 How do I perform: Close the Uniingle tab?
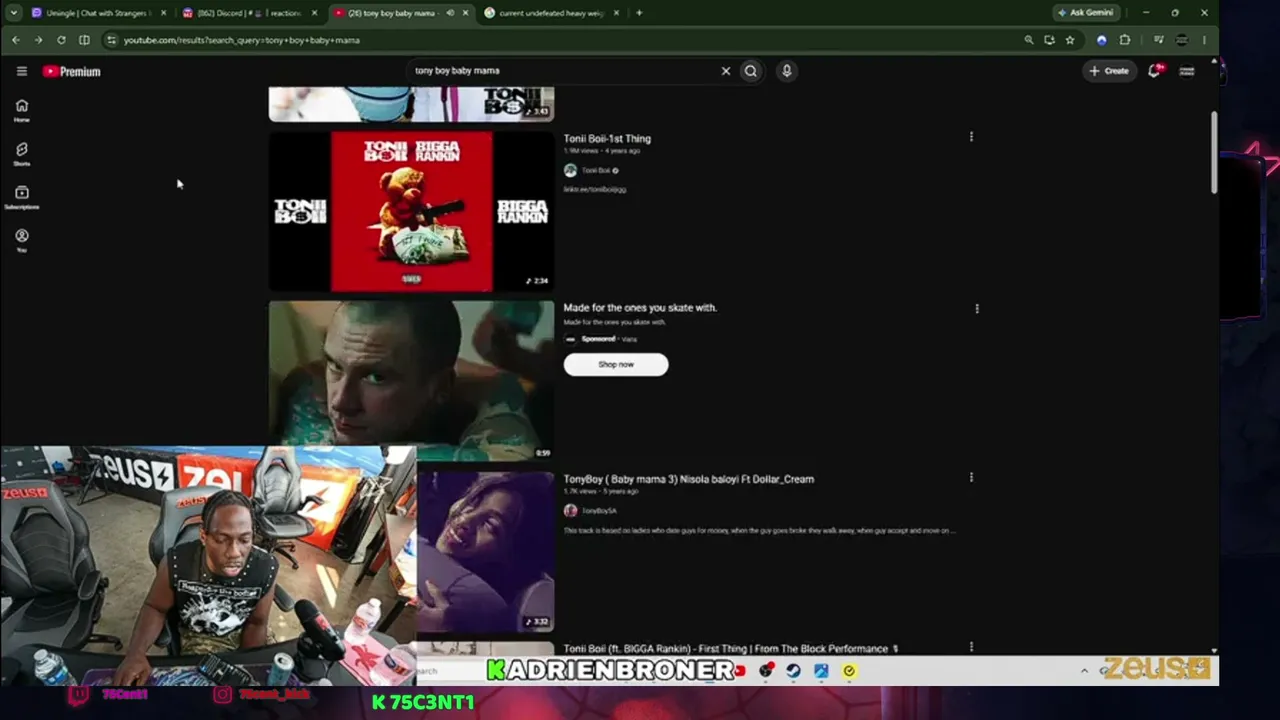(x=164, y=13)
